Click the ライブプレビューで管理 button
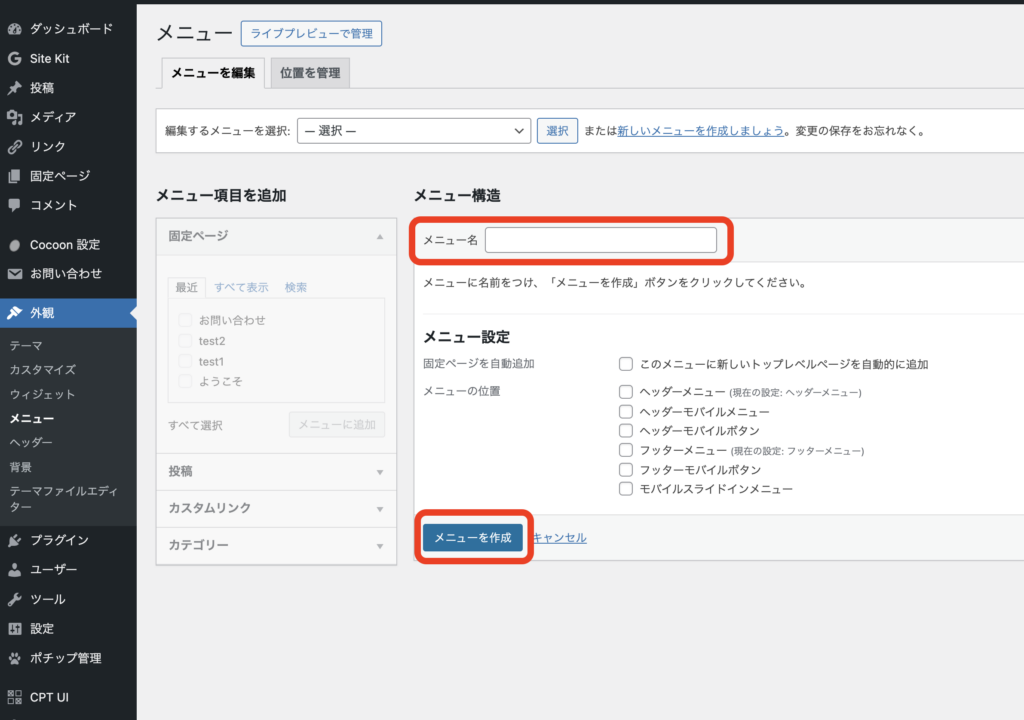 312,33
